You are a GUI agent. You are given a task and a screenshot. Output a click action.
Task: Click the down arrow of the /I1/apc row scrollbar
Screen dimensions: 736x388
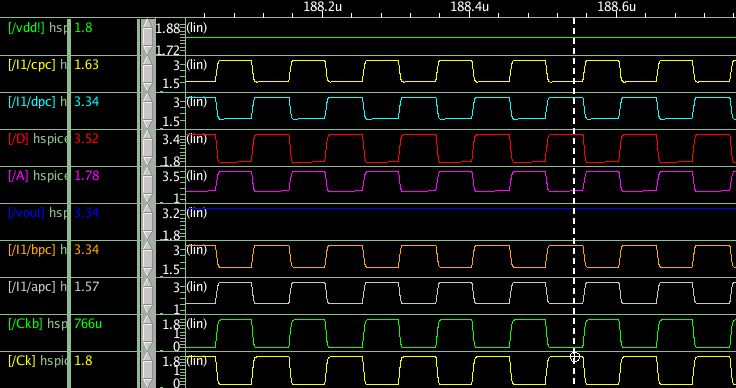pos(147,310)
